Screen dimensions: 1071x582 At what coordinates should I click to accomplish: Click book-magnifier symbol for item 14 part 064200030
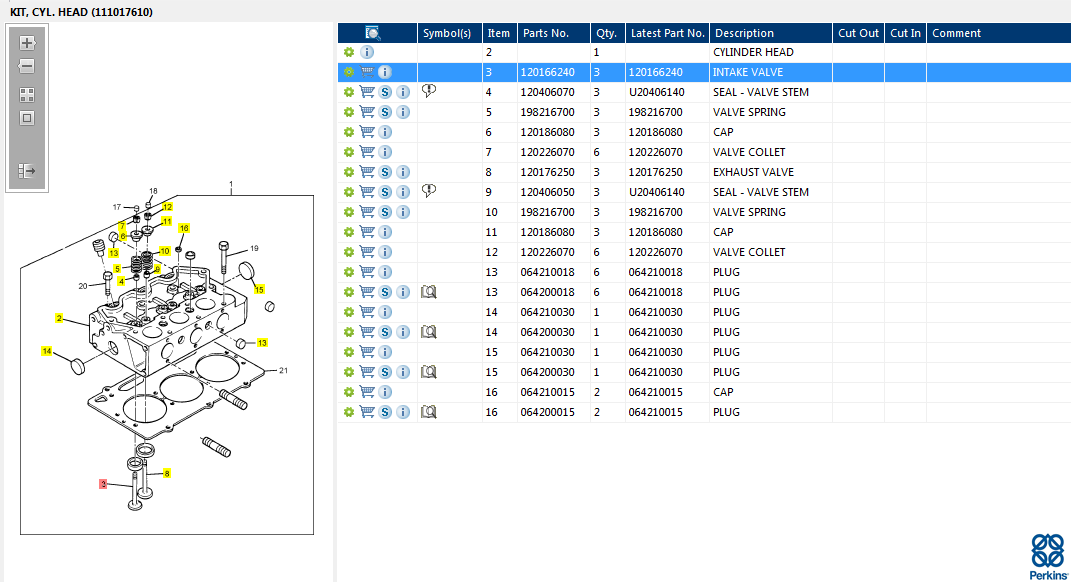428,332
